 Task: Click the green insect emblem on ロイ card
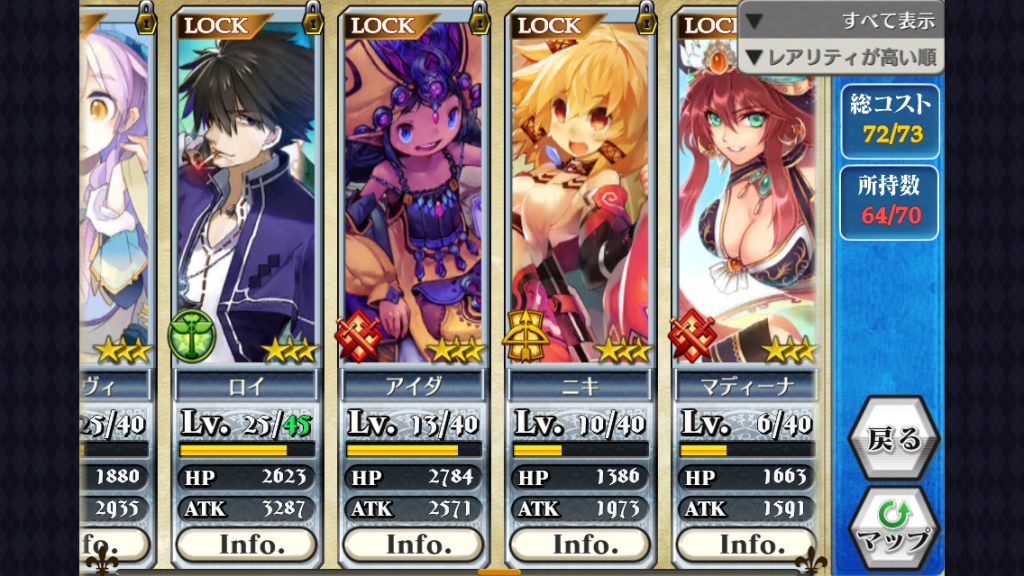(x=191, y=336)
